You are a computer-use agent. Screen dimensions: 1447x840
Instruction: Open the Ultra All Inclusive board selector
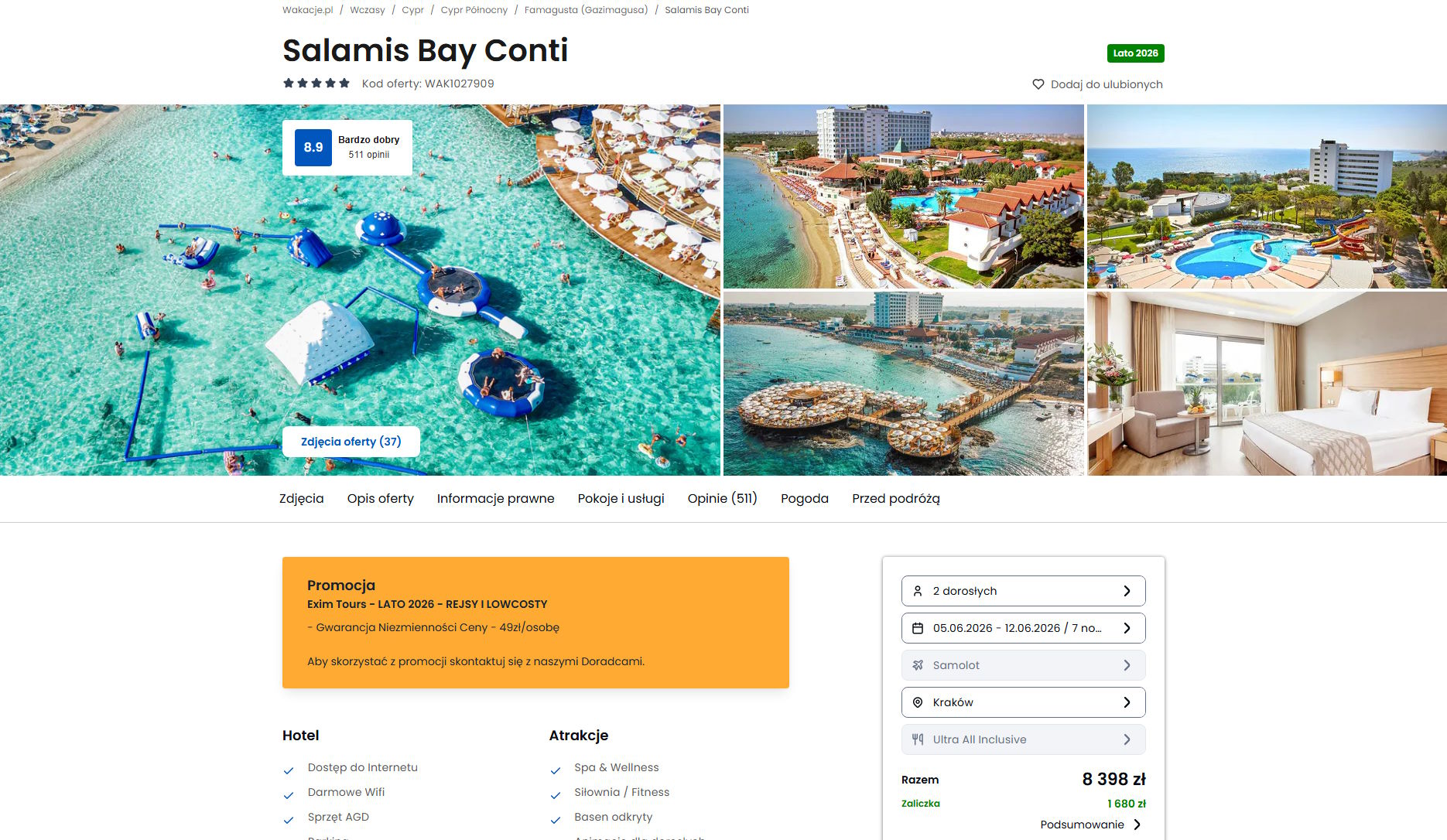point(1023,739)
